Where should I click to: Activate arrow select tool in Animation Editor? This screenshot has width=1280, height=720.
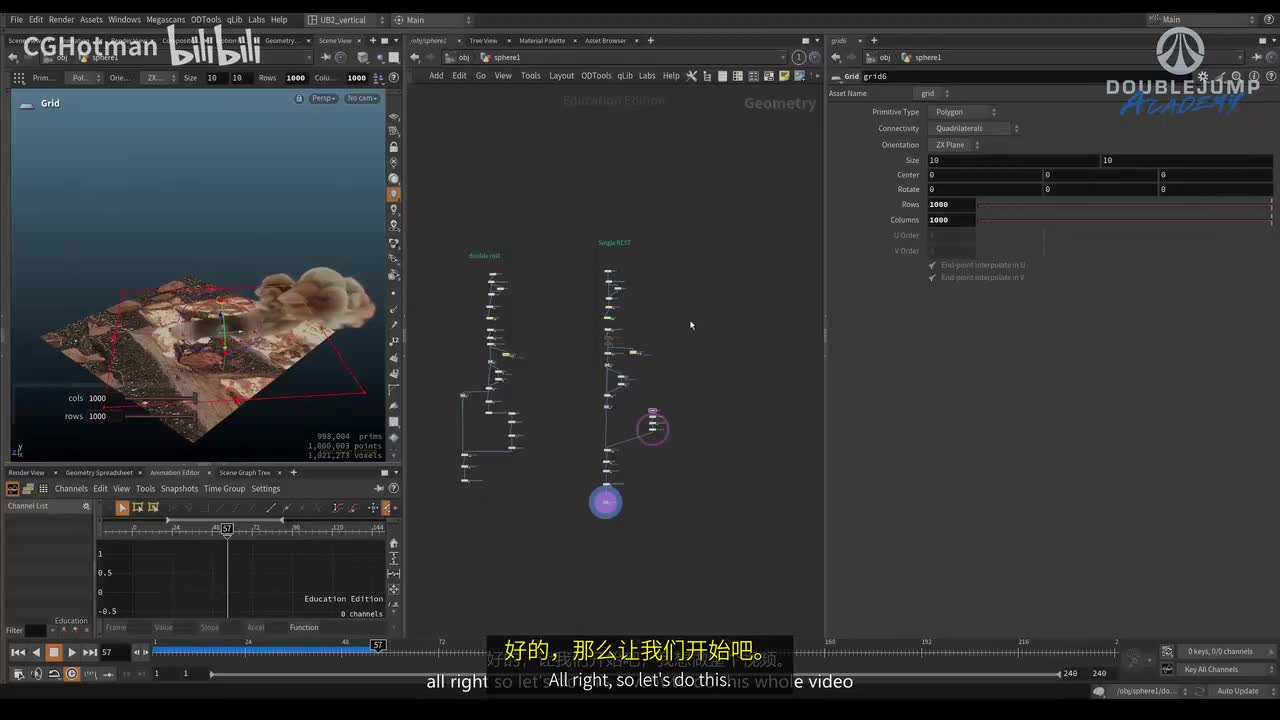tap(122, 508)
